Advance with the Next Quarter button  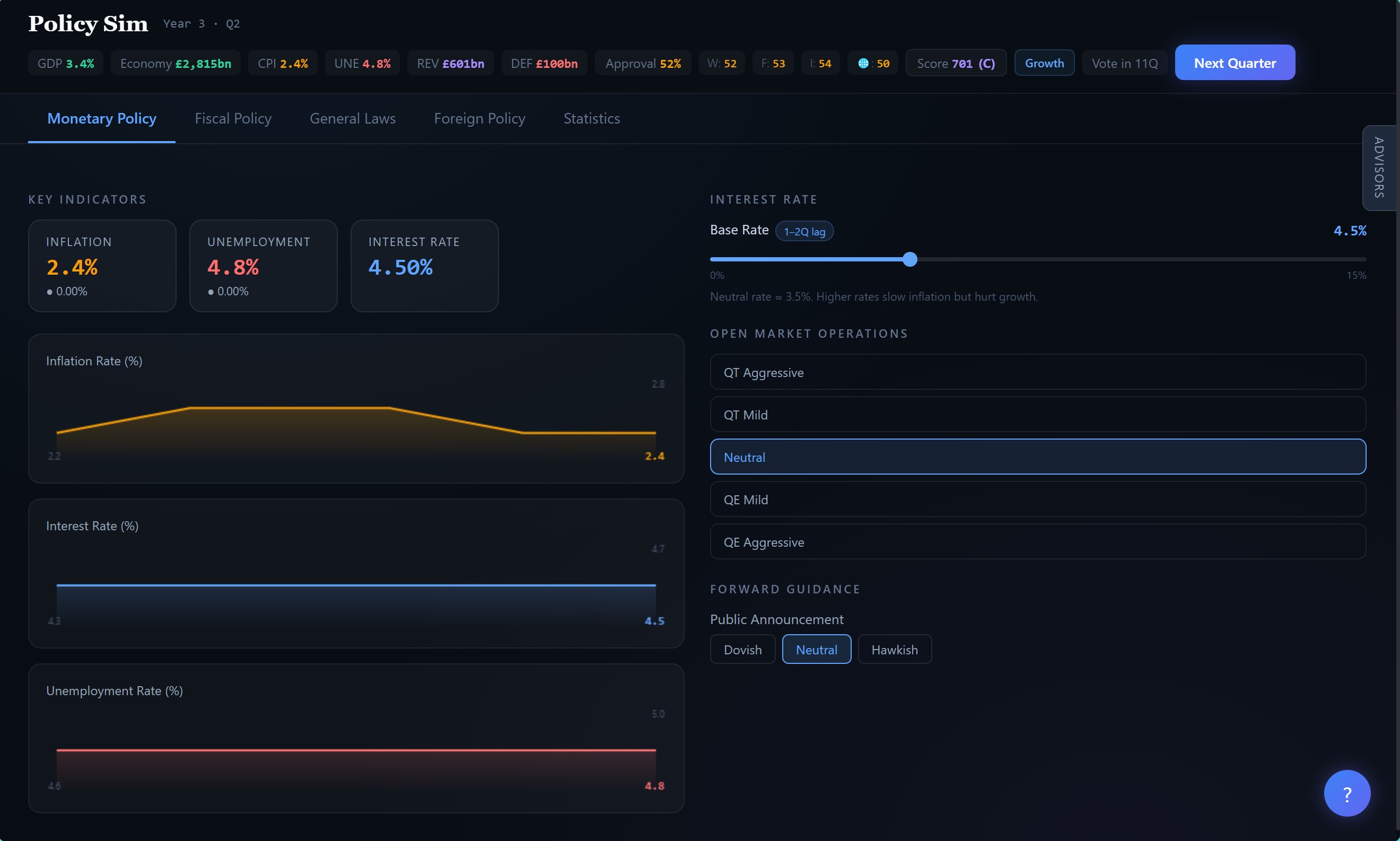pyautogui.click(x=1235, y=63)
